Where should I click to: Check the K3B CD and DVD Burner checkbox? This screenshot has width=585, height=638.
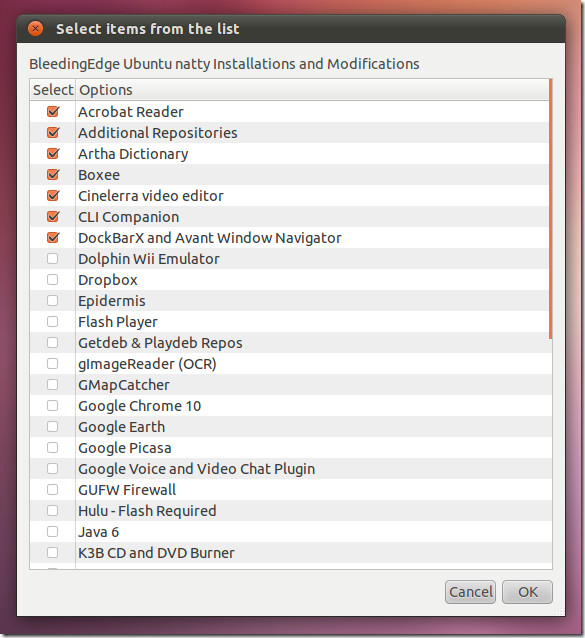[x=52, y=553]
